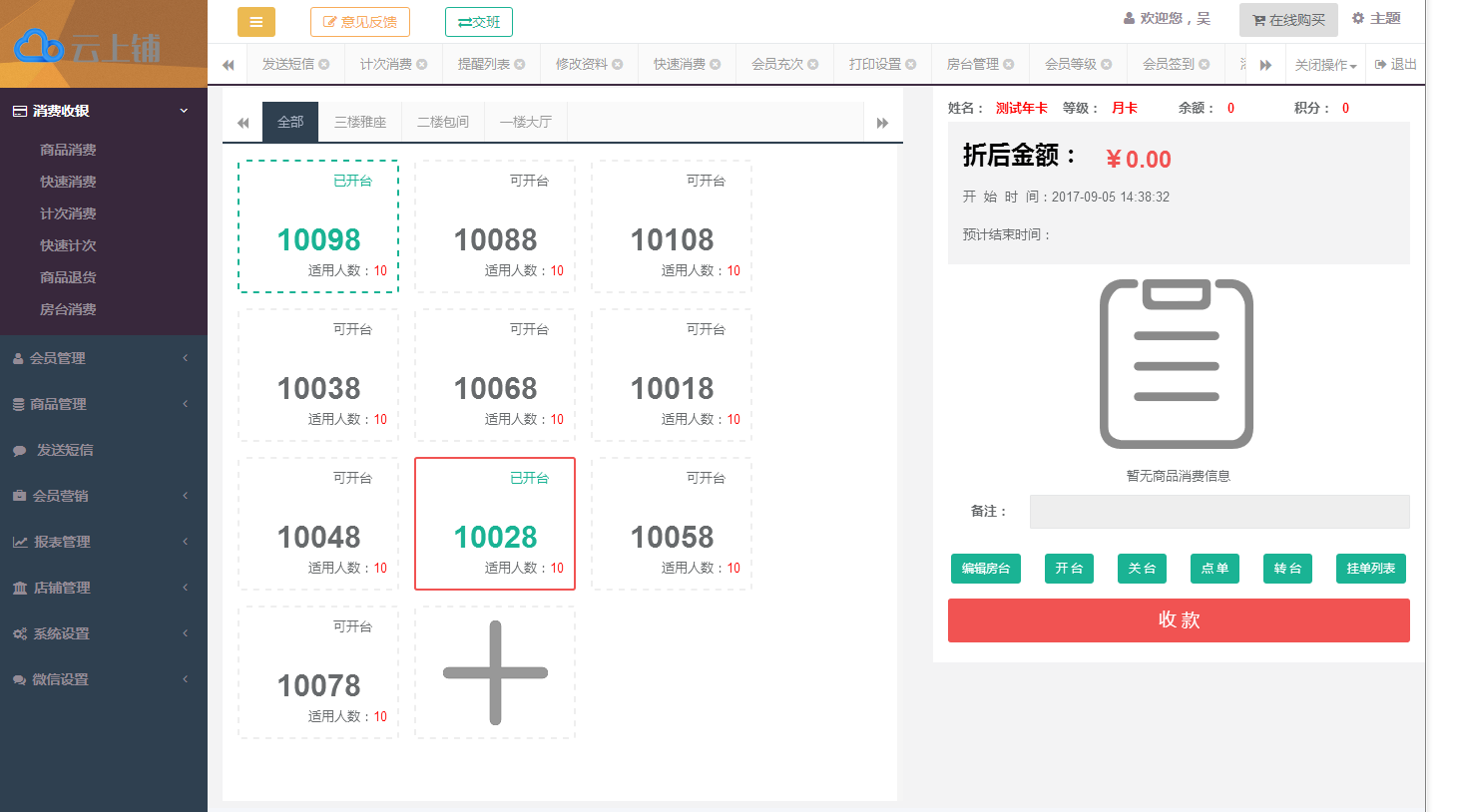Click 关台 button
The image size is (1457, 812).
pos(1142,569)
